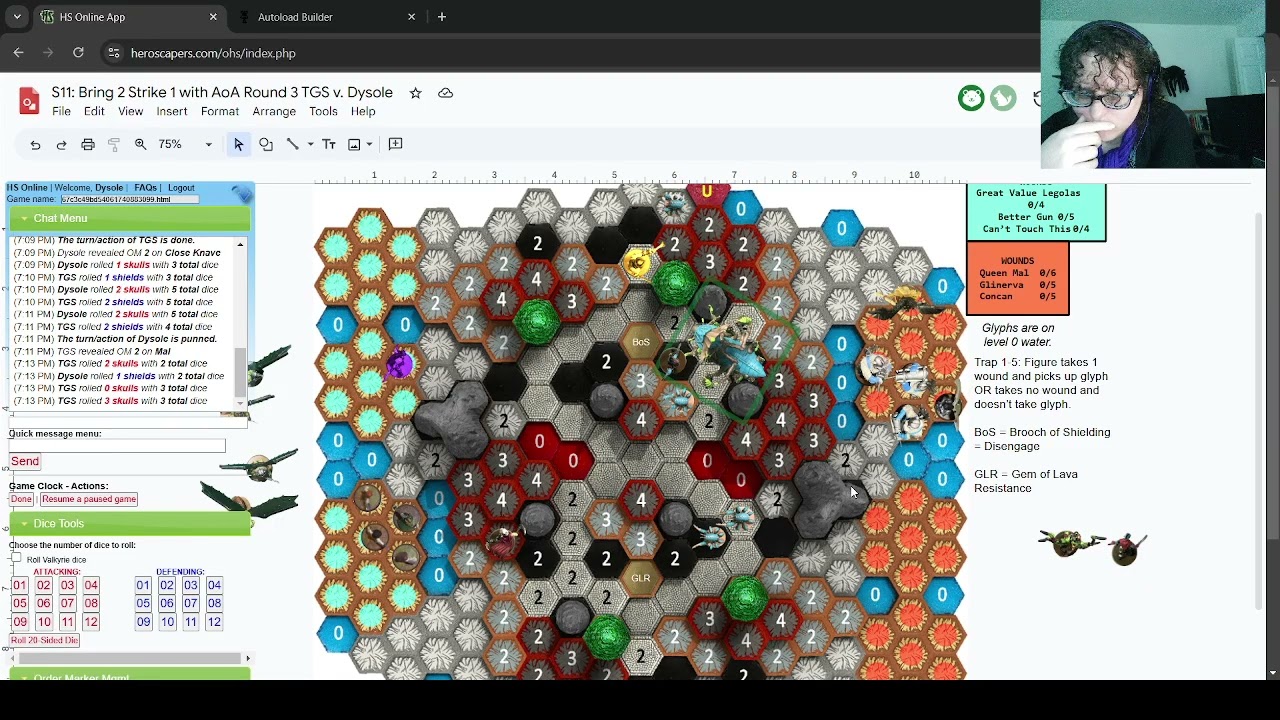The width and height of the screenshot is (1280, 720).
Task: Click the second green collaborator avatar
Action: [x=1003, y=98]
